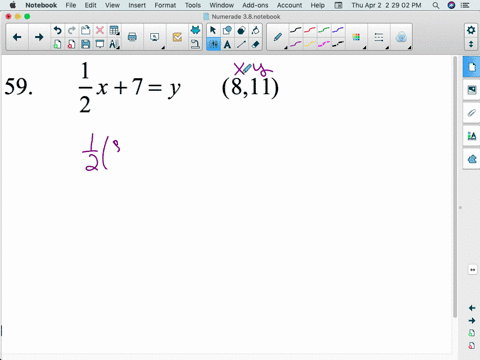
Task: Click the bottom-right next page arrow
Action: 472,321
